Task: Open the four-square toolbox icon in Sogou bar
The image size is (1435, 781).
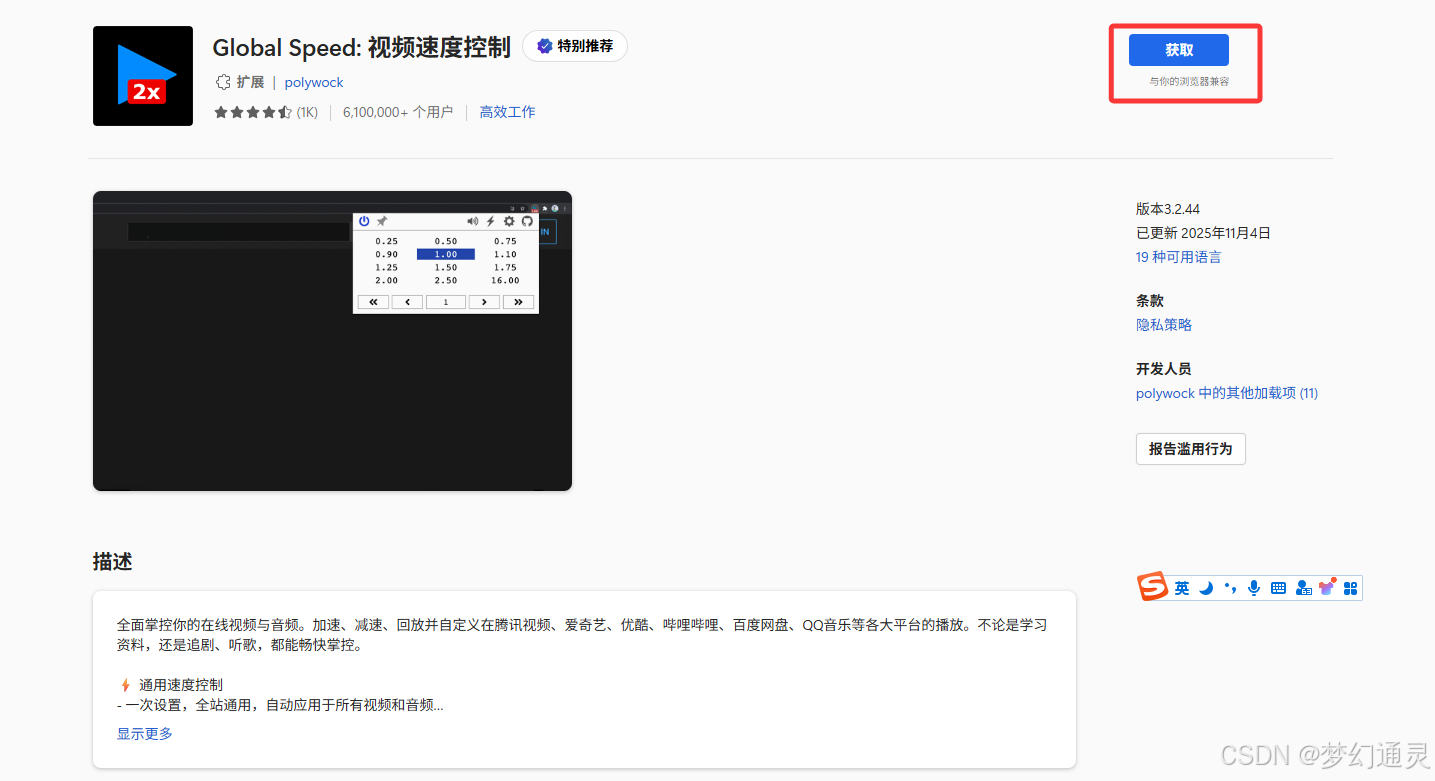Action: [x=1350, y=588]
